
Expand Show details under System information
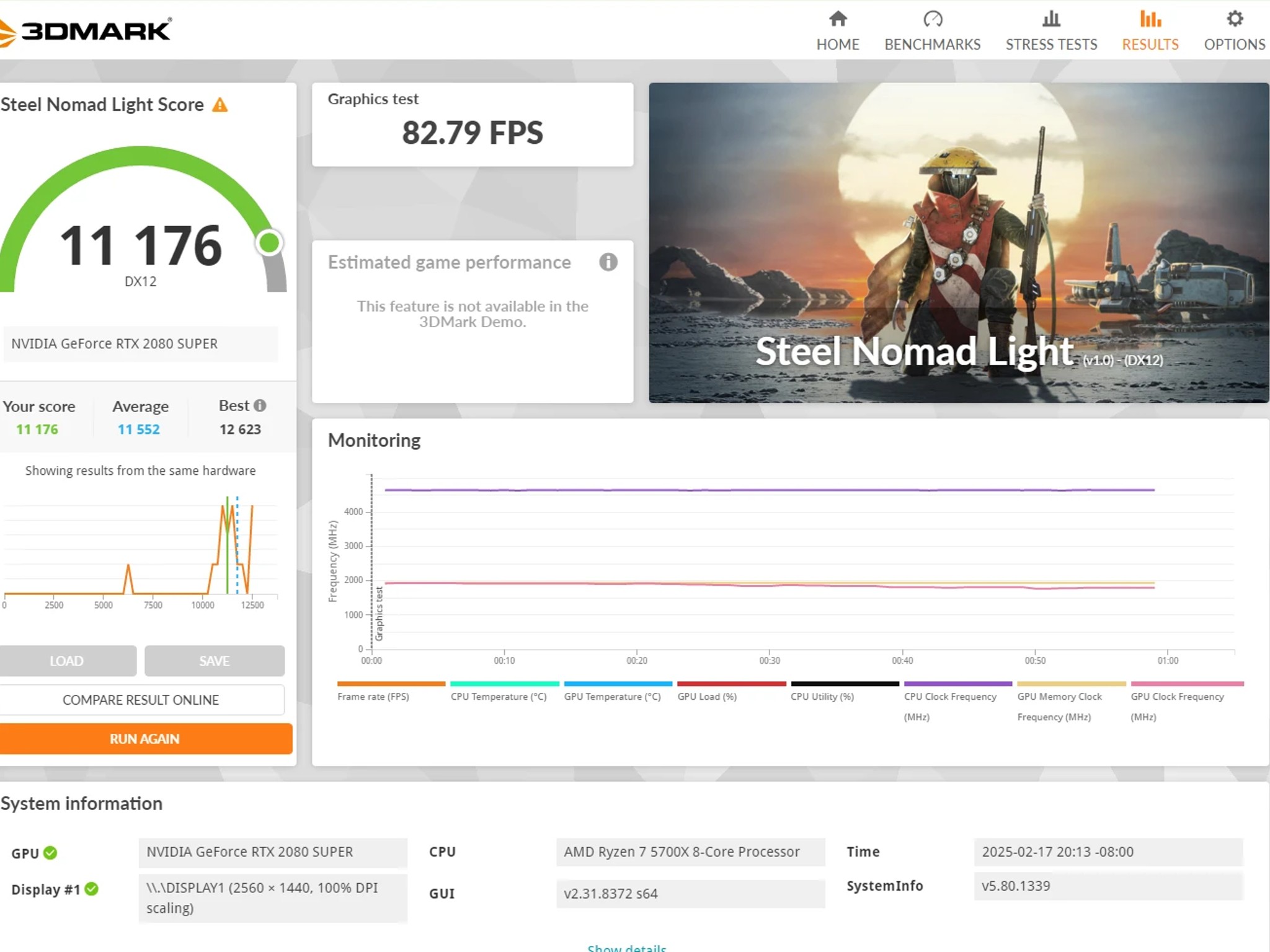[x=627, y=947]
